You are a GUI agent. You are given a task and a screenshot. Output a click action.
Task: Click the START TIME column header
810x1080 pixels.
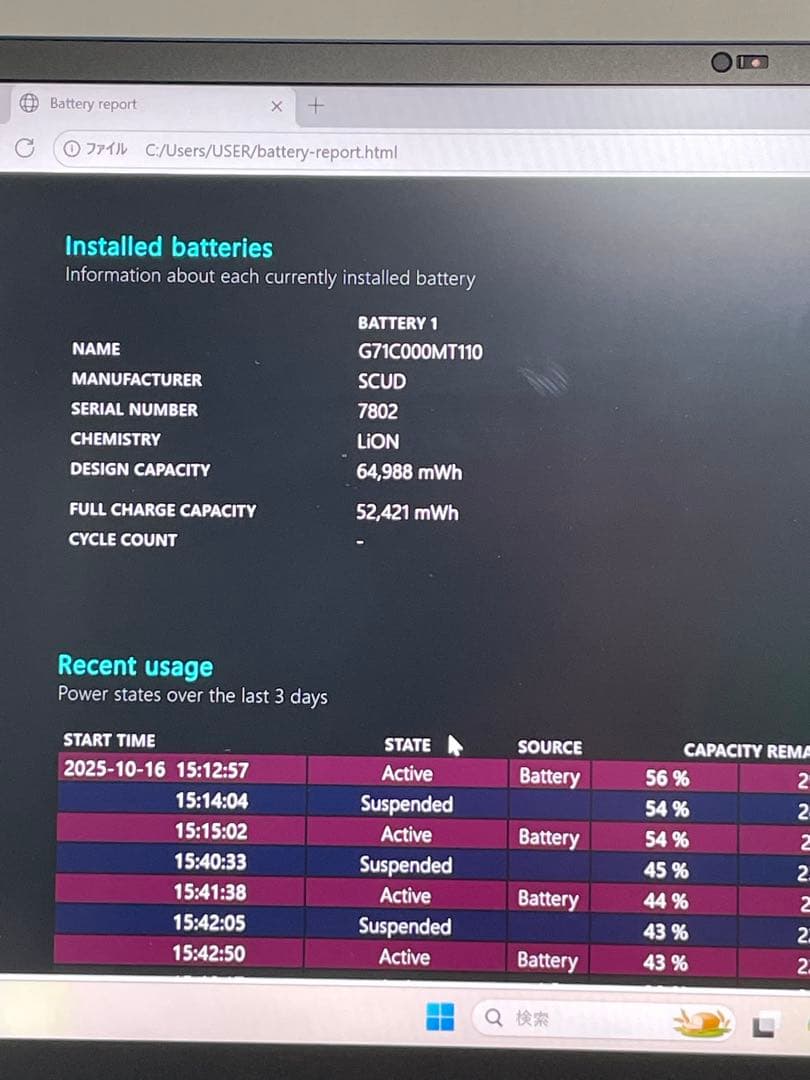click(109, 741)
